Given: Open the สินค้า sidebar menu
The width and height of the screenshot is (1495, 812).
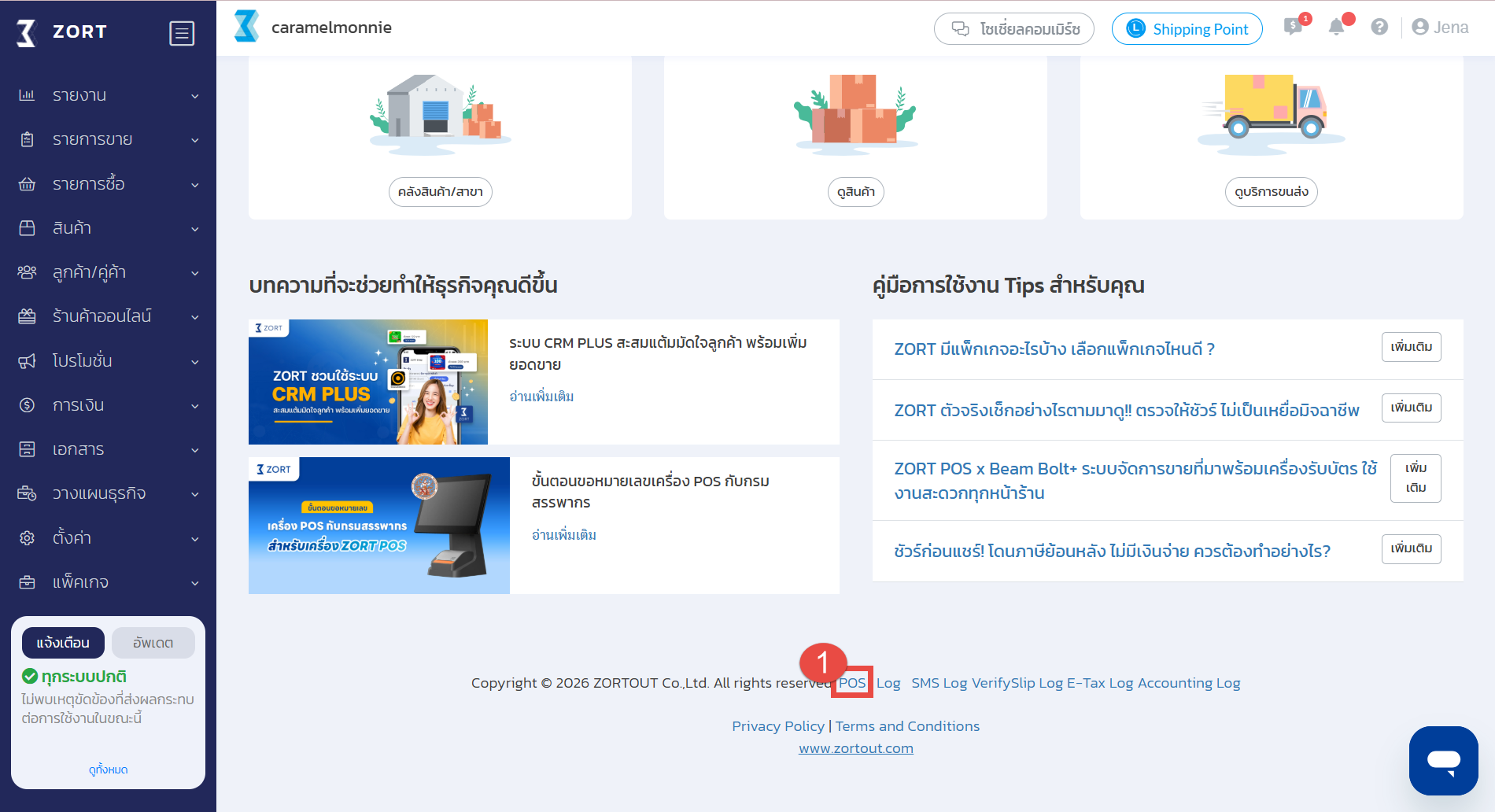Looking at the screenshot, I should coord(108,228).
